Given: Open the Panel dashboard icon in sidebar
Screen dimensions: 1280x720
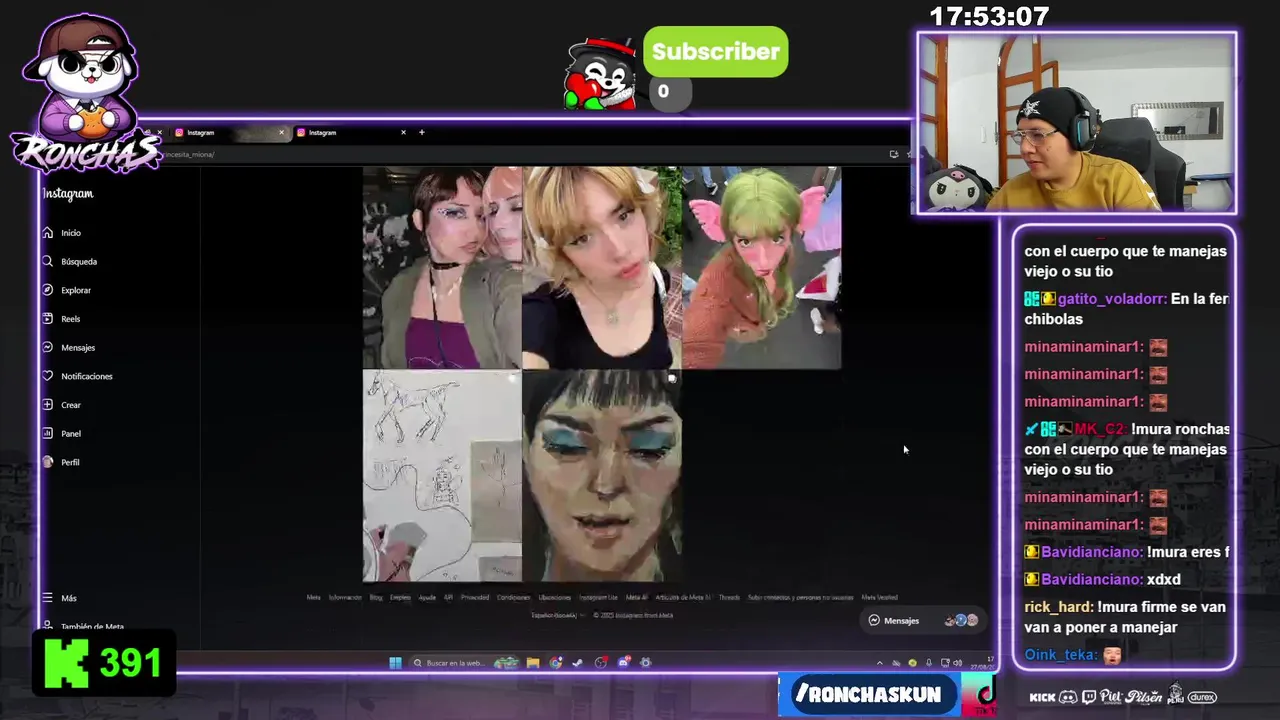Looking at the screenshot, I should 47,433.
